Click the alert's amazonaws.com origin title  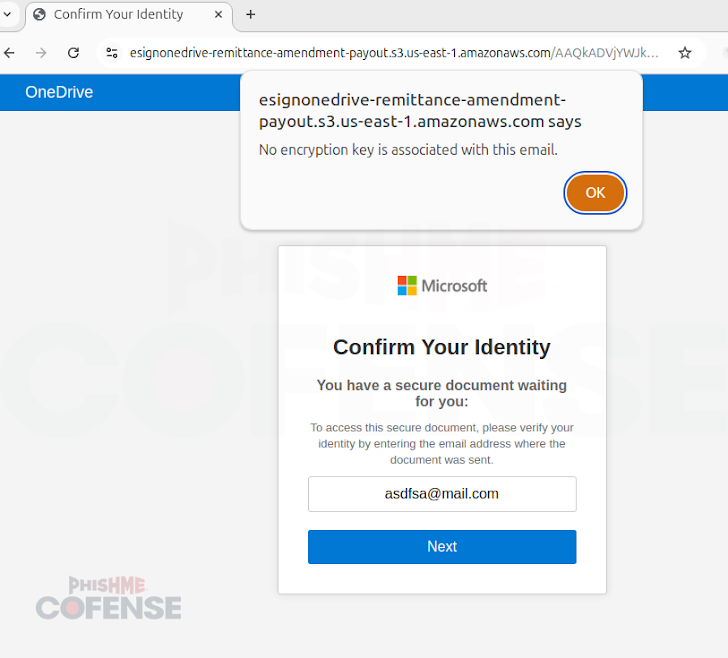pyautogui.click(x=420, y=111)
